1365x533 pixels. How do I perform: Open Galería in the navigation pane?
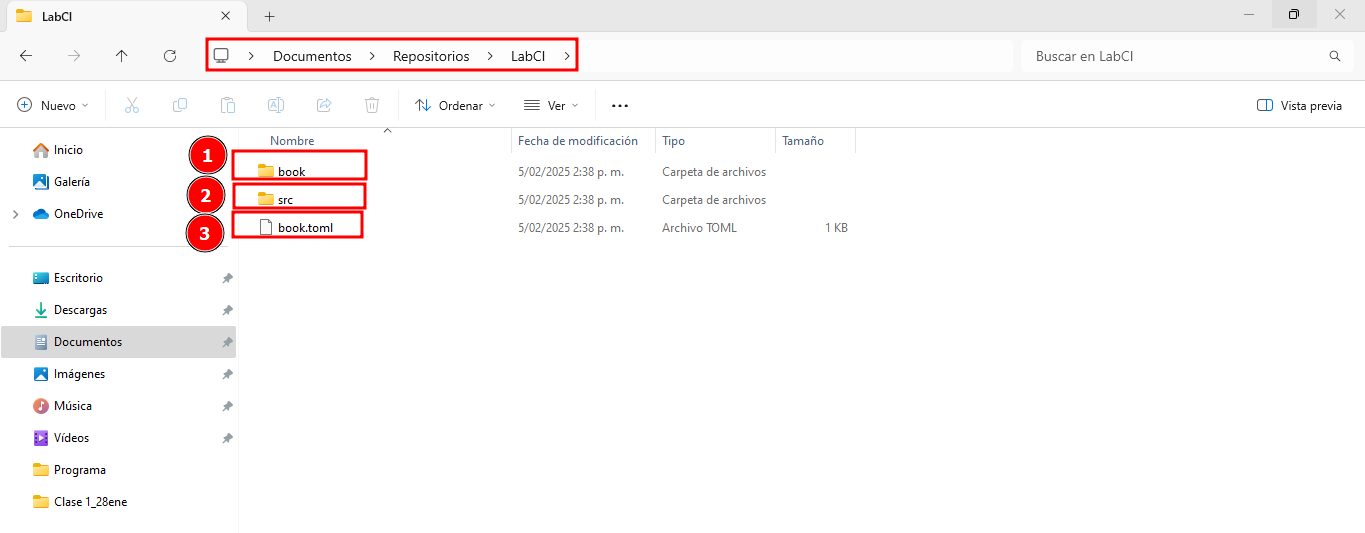coord(72,182)
